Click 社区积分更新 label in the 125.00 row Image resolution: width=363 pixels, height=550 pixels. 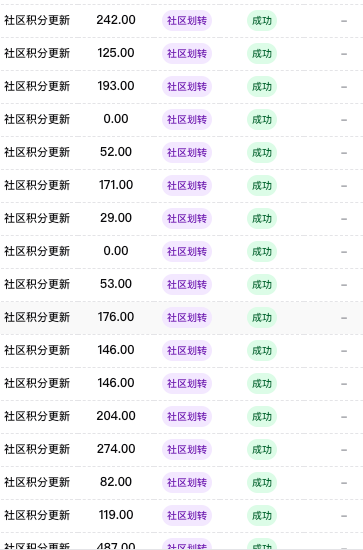(37, 53)
